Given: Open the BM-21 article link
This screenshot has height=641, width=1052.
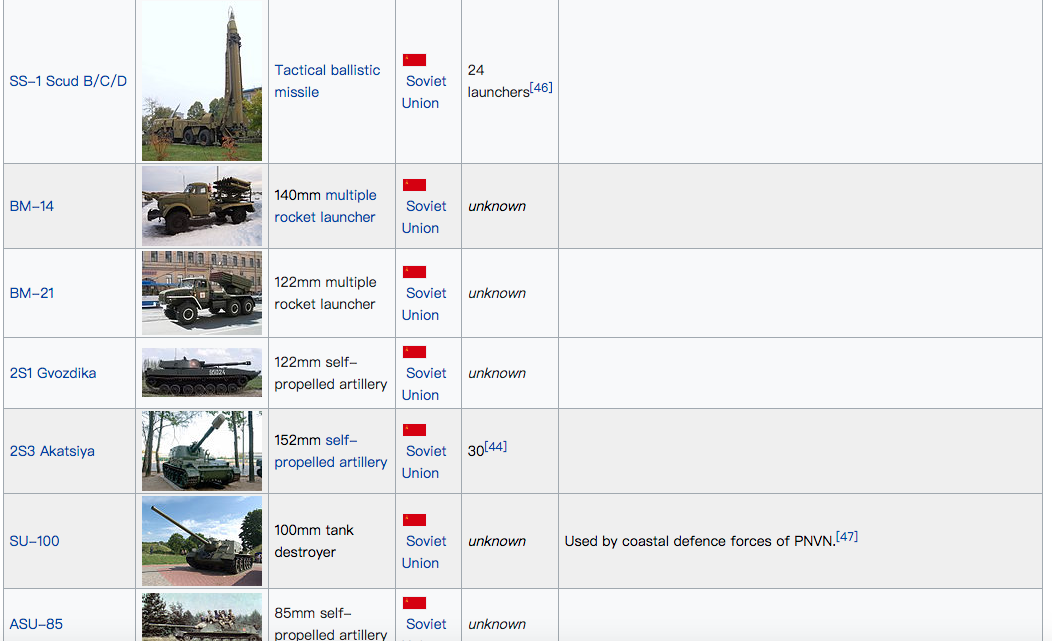Looking at the screenshot, I should (32, 293).
